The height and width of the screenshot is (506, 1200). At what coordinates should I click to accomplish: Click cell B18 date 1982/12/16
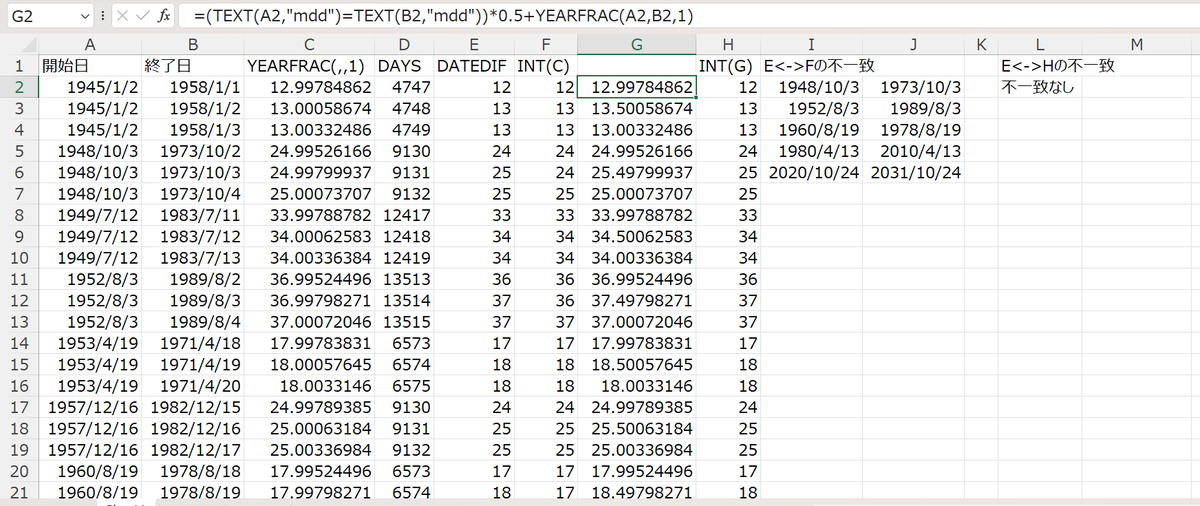pos(194,428)
